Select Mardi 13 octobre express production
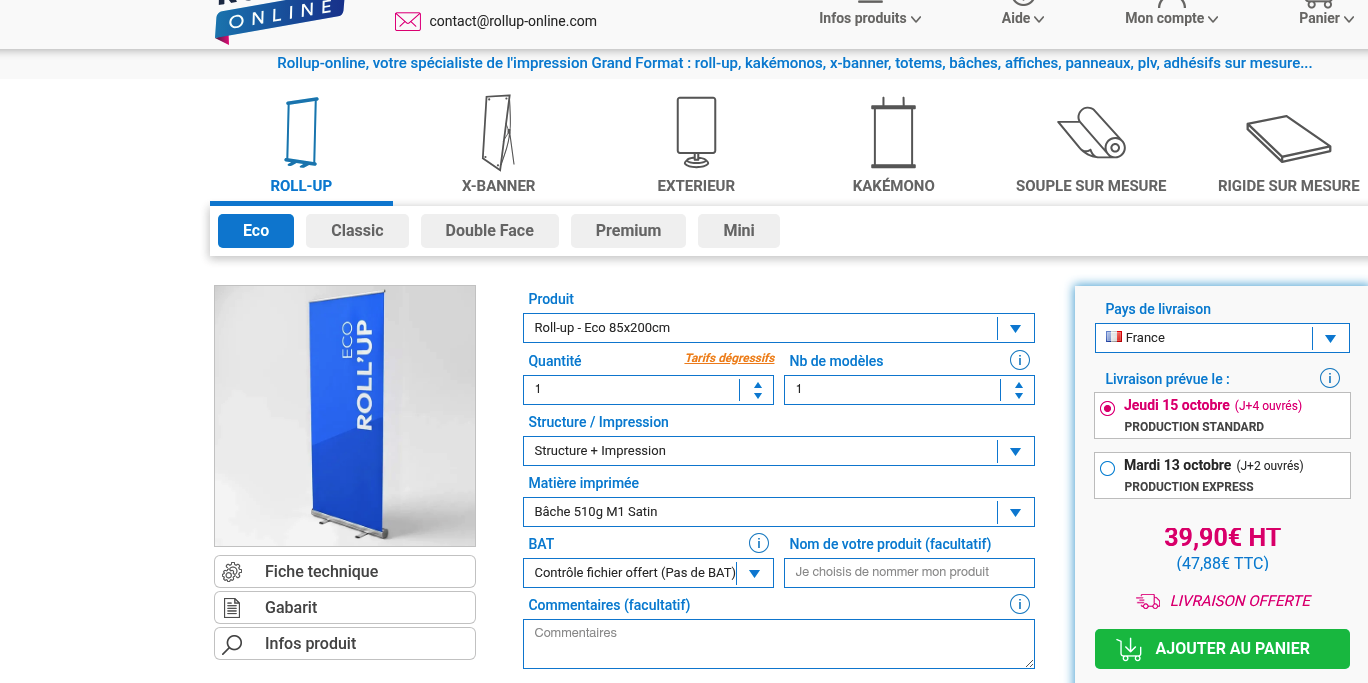Viewport: 1368px width, 683px height. (1222, 475)
